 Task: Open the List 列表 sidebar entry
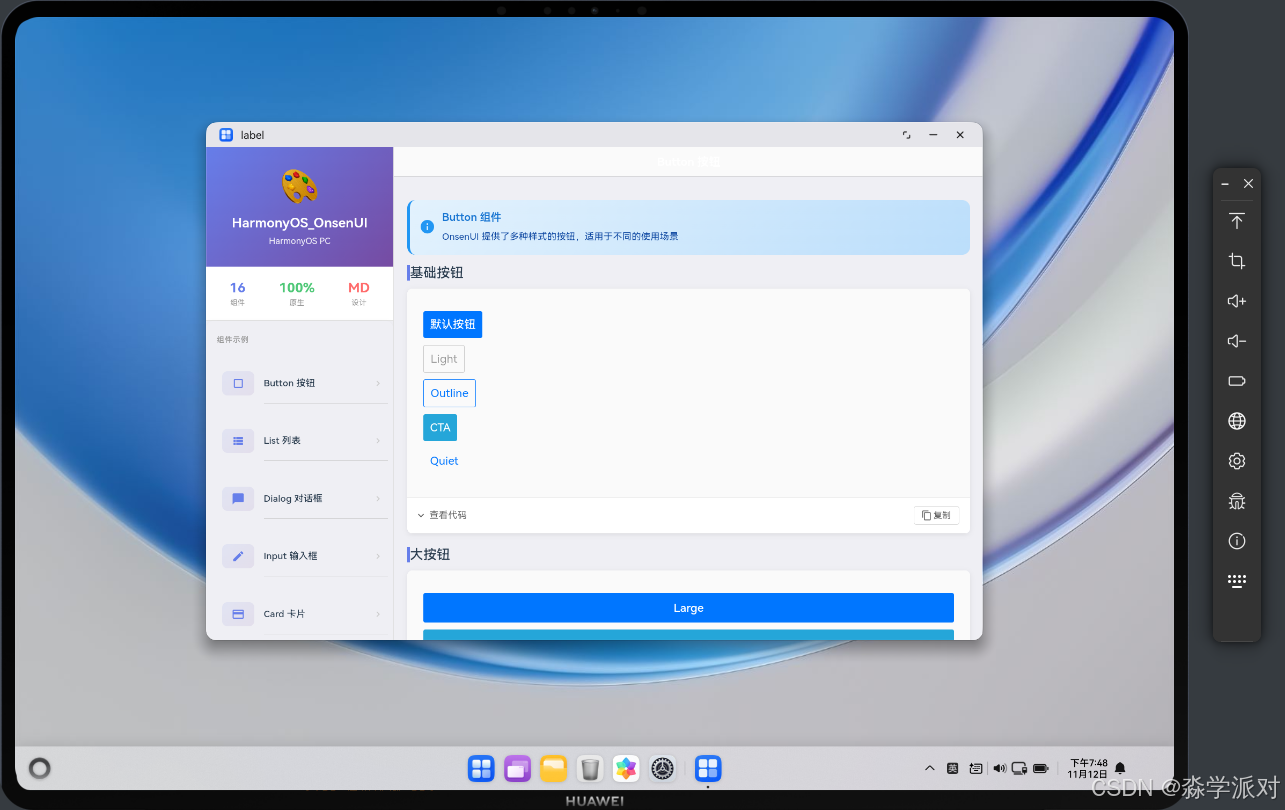tap(300, 441)
